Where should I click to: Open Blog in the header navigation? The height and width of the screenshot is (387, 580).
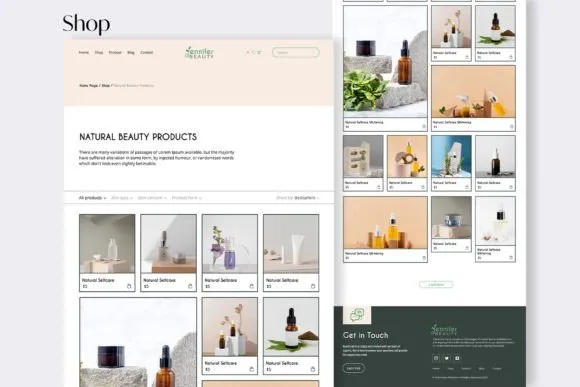pos(131,53)
